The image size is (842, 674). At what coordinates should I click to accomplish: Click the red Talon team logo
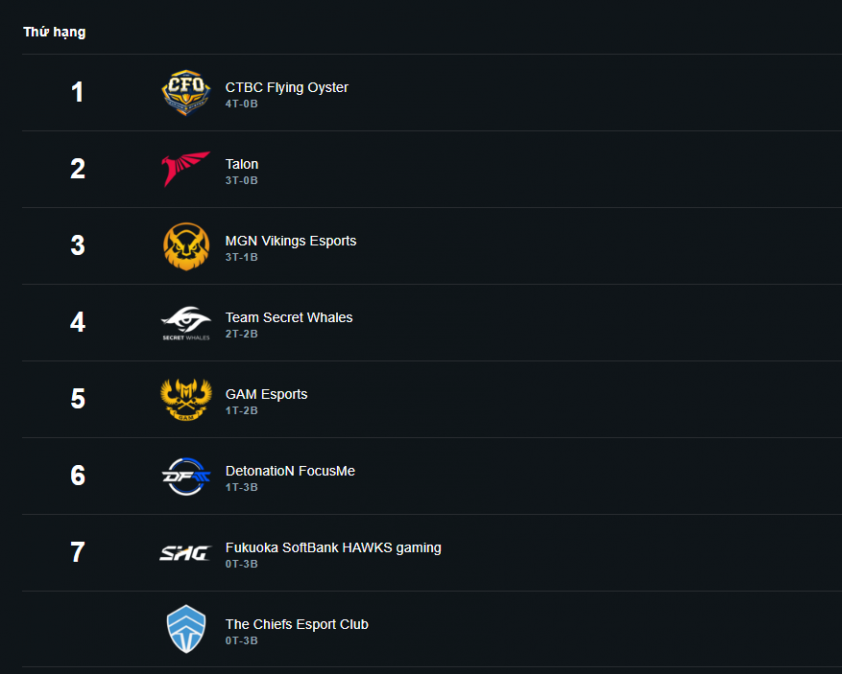click(186, 169)
